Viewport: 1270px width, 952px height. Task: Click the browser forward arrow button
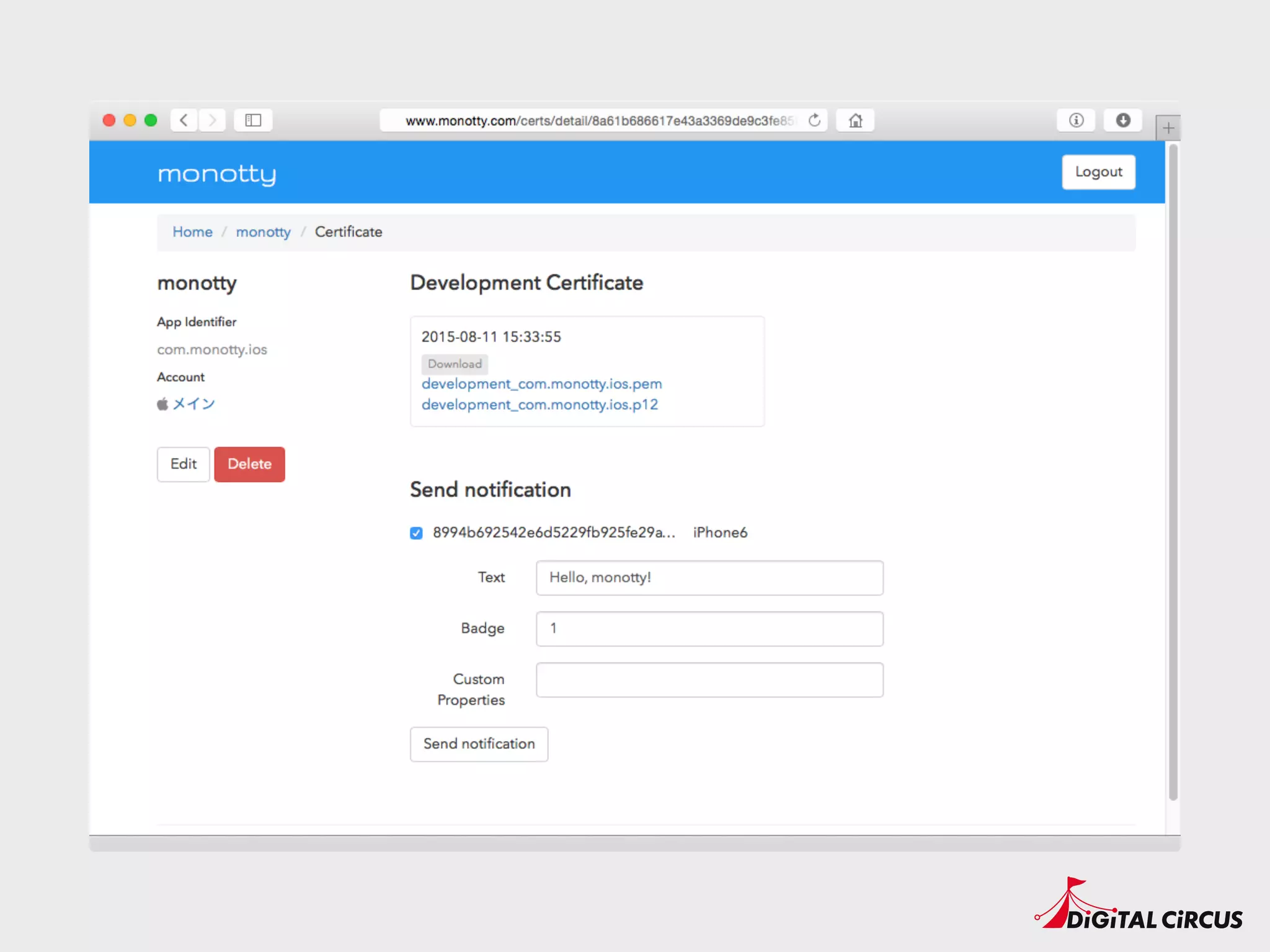[212, 120]
